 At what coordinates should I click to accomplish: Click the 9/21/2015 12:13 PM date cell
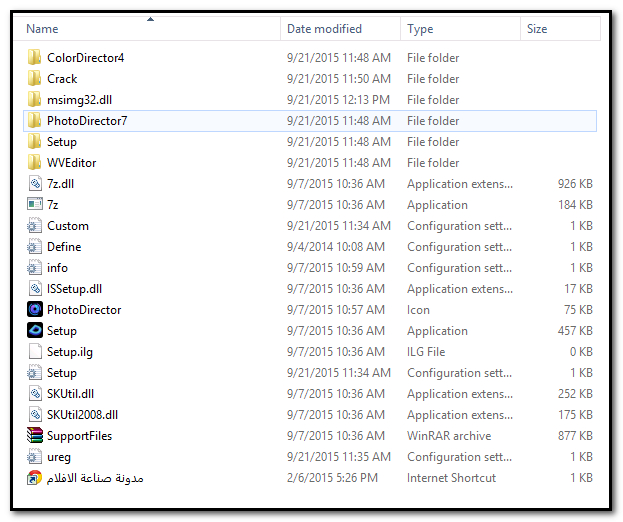tap(339, 100)
